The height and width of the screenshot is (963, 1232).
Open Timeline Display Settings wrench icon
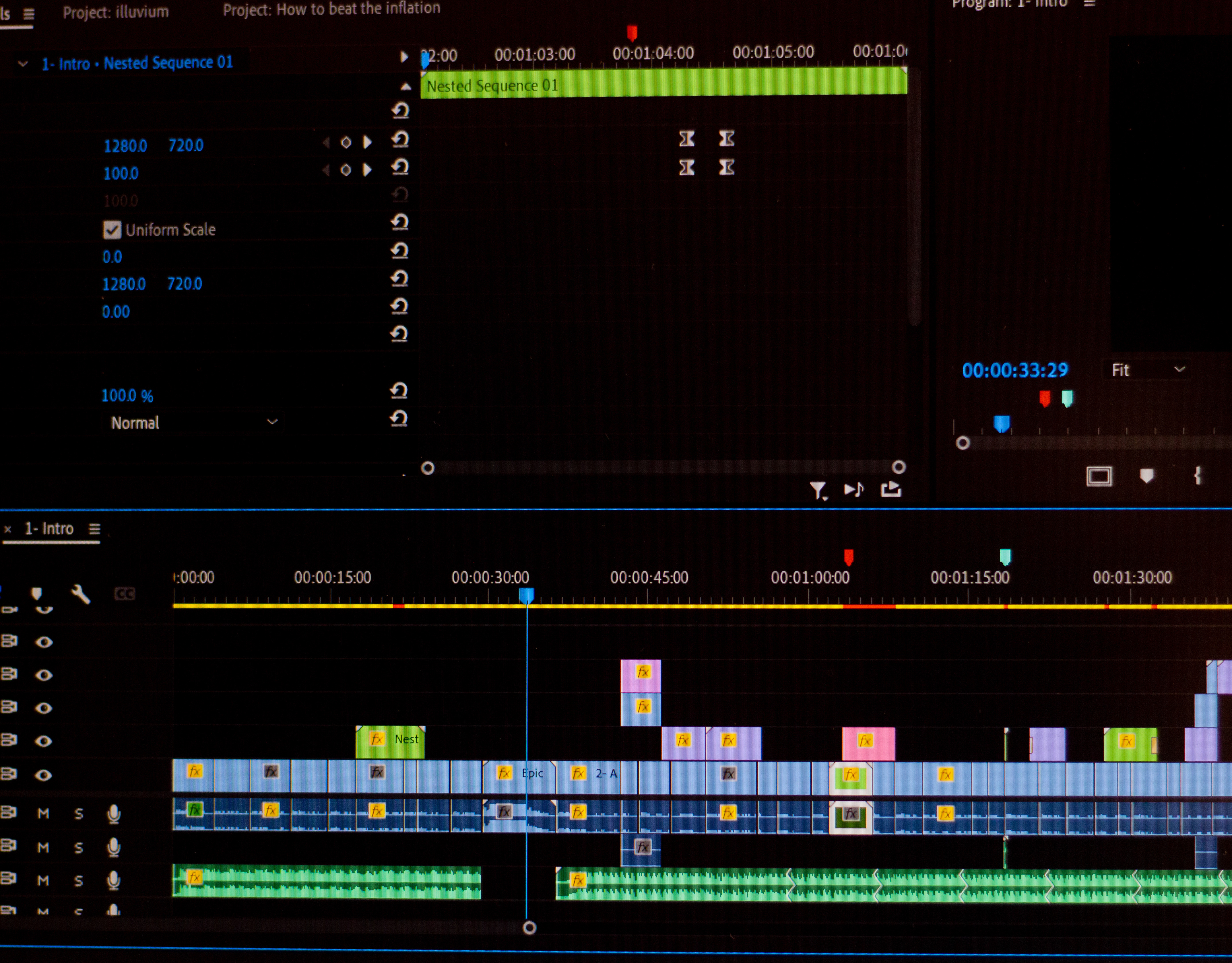(x=81, y=594)
